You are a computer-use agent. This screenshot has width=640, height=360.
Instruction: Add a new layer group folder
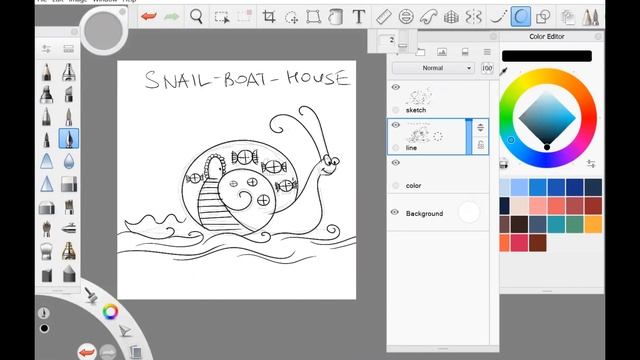420,52
